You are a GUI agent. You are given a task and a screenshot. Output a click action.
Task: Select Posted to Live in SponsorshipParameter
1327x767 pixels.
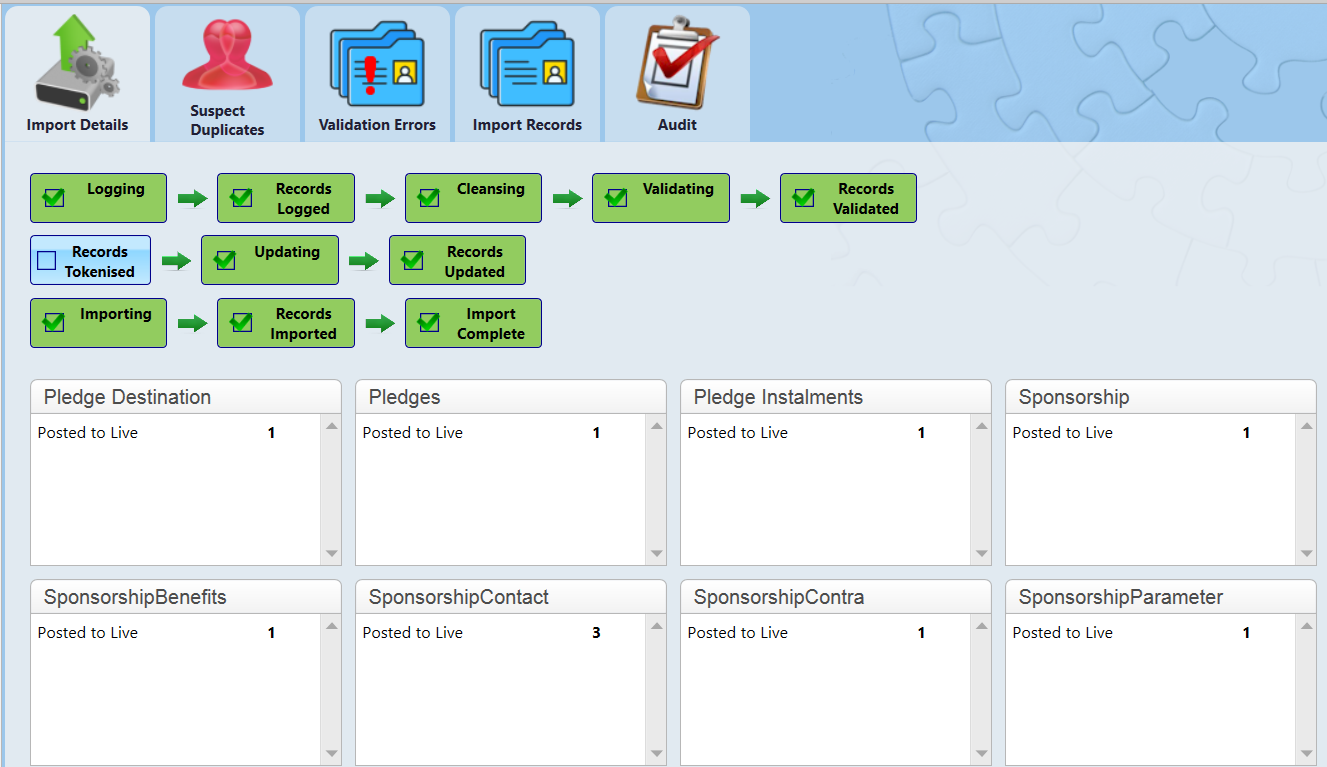tap(1063, 633)
